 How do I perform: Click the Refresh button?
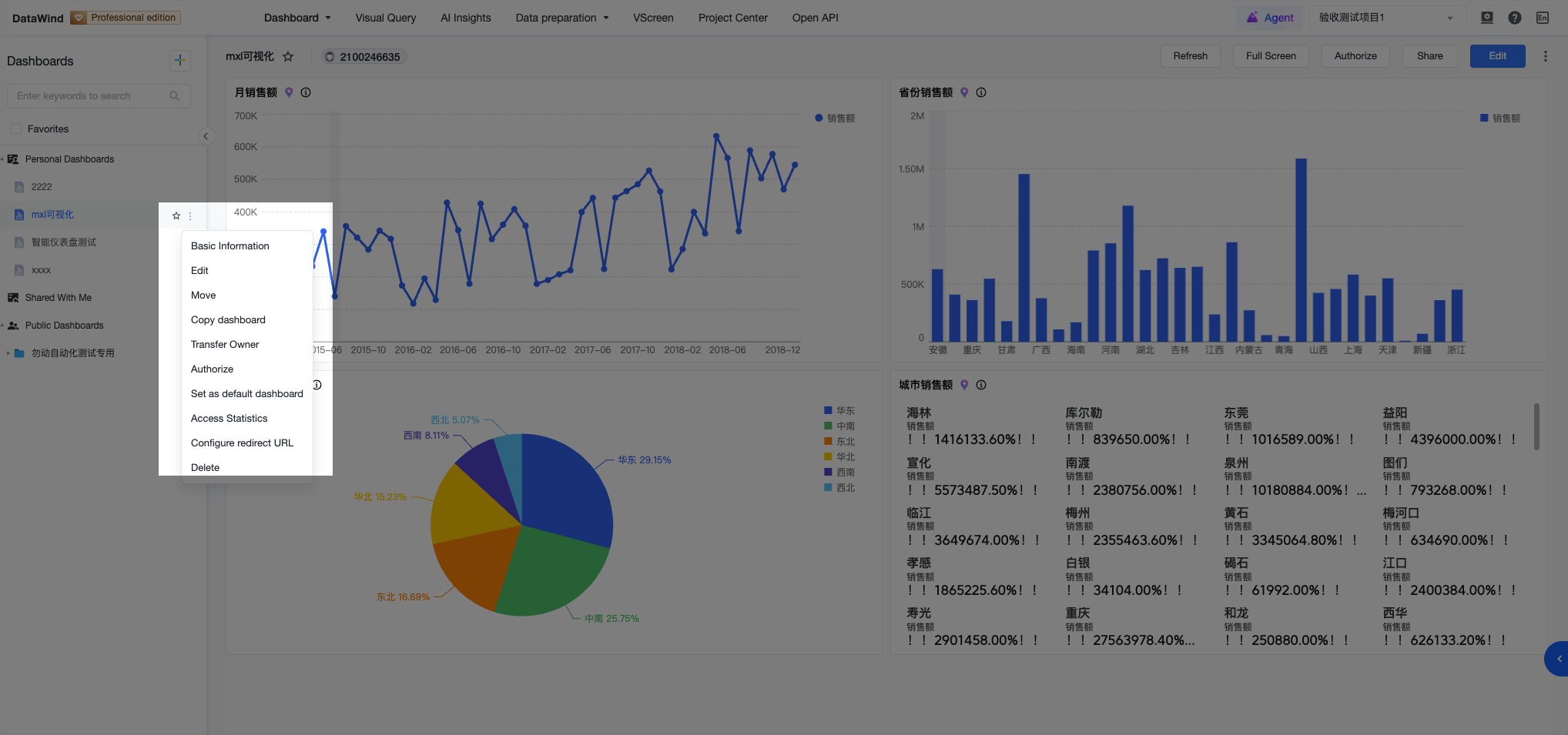coord(1190,56)
